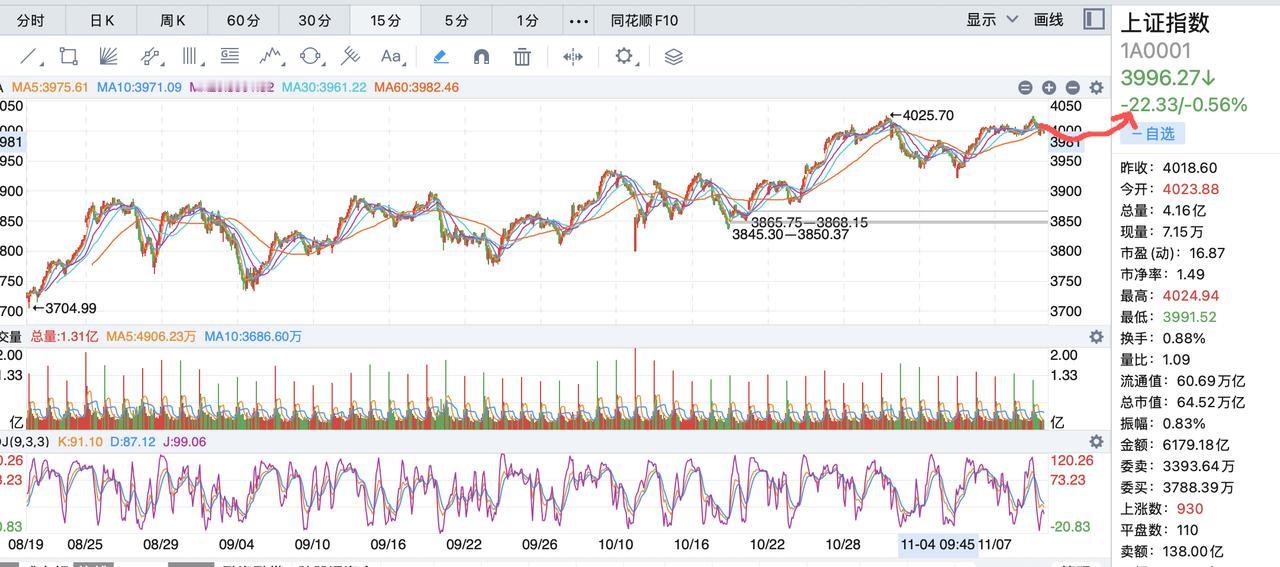
Task: Open the drawing toolbar gear settings
Action: tap(625, 57)
